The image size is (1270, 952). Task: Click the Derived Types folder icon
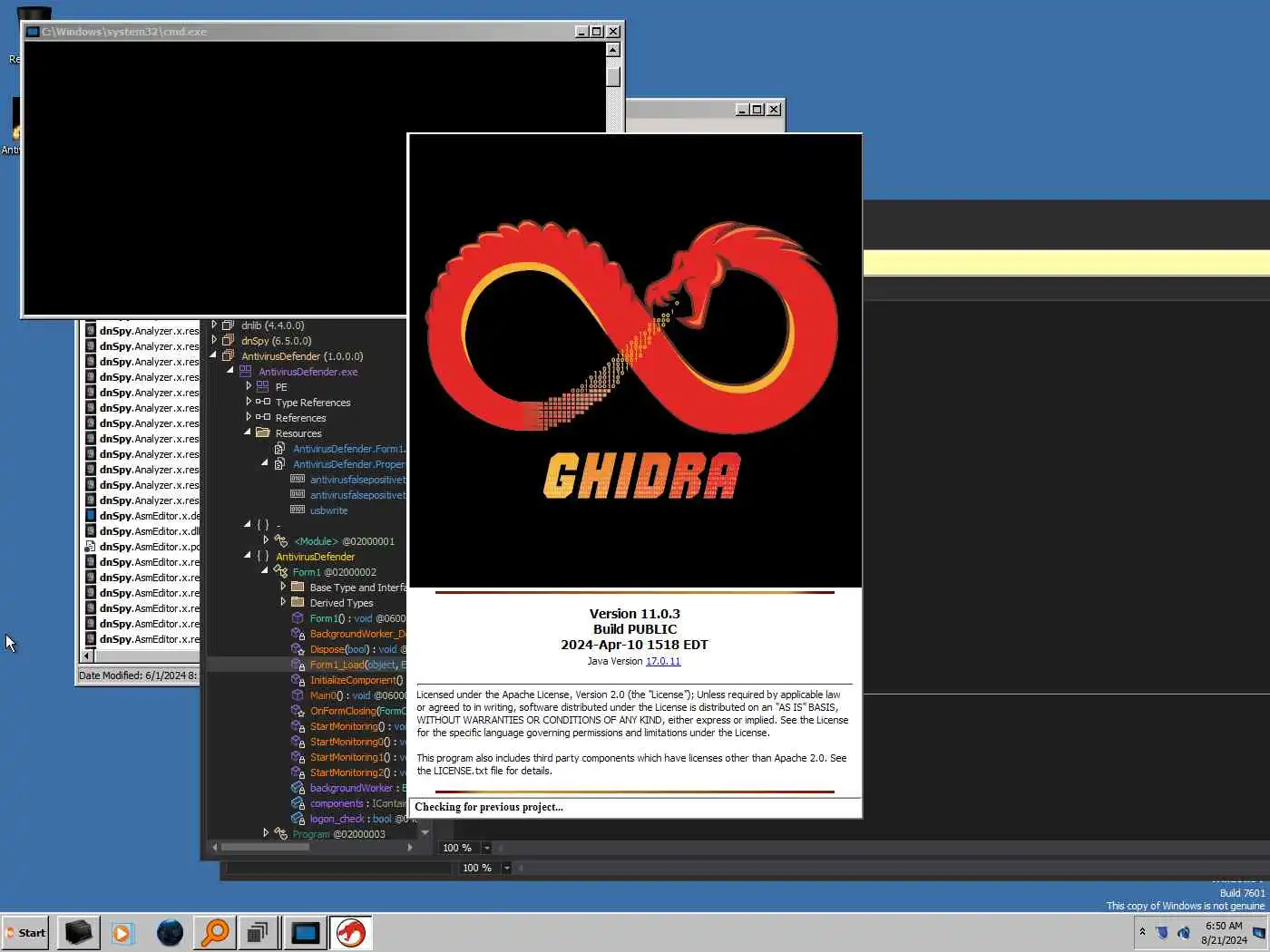(x=298, y=603)
